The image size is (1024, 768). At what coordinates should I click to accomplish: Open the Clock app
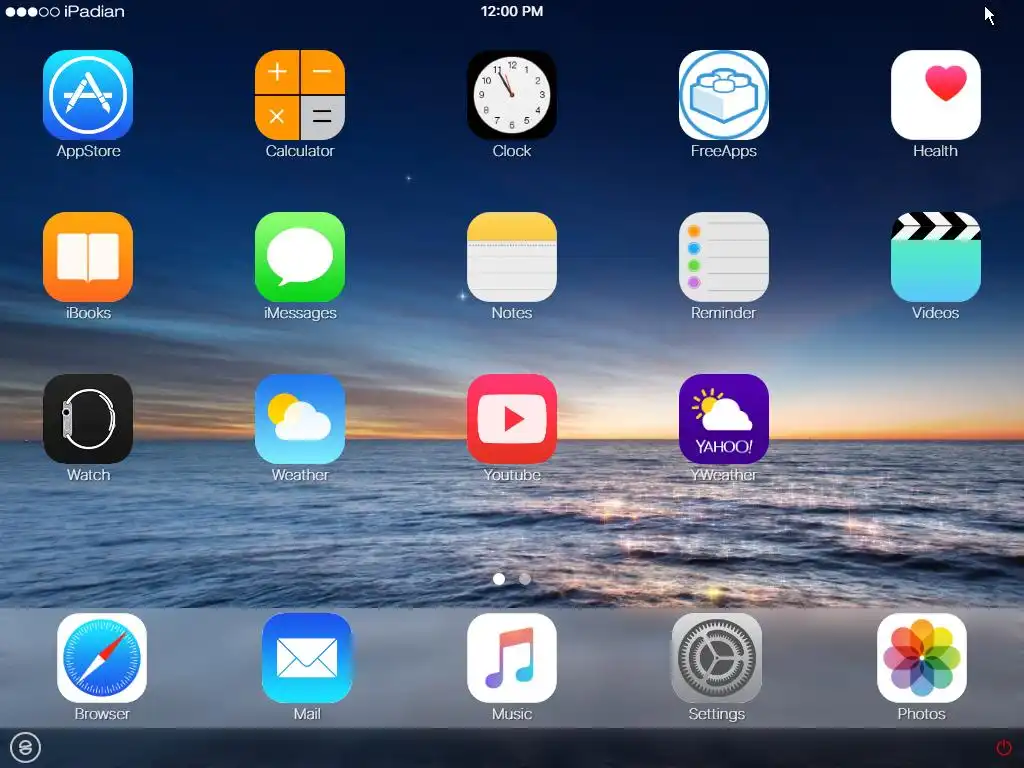pyautogui.click(x=512, y=95)
